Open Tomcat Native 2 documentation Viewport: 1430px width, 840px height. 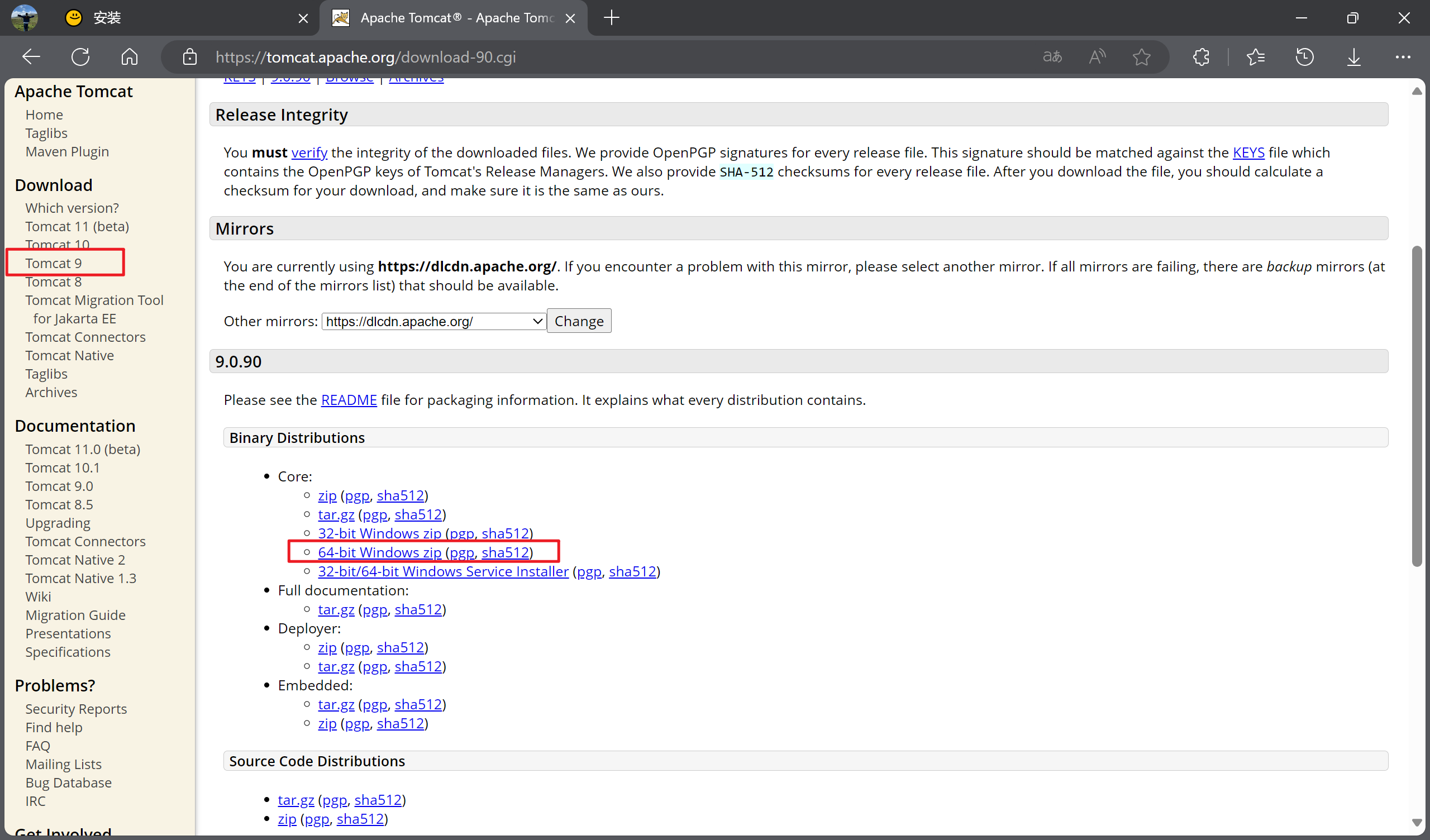(x=75, y=560)
